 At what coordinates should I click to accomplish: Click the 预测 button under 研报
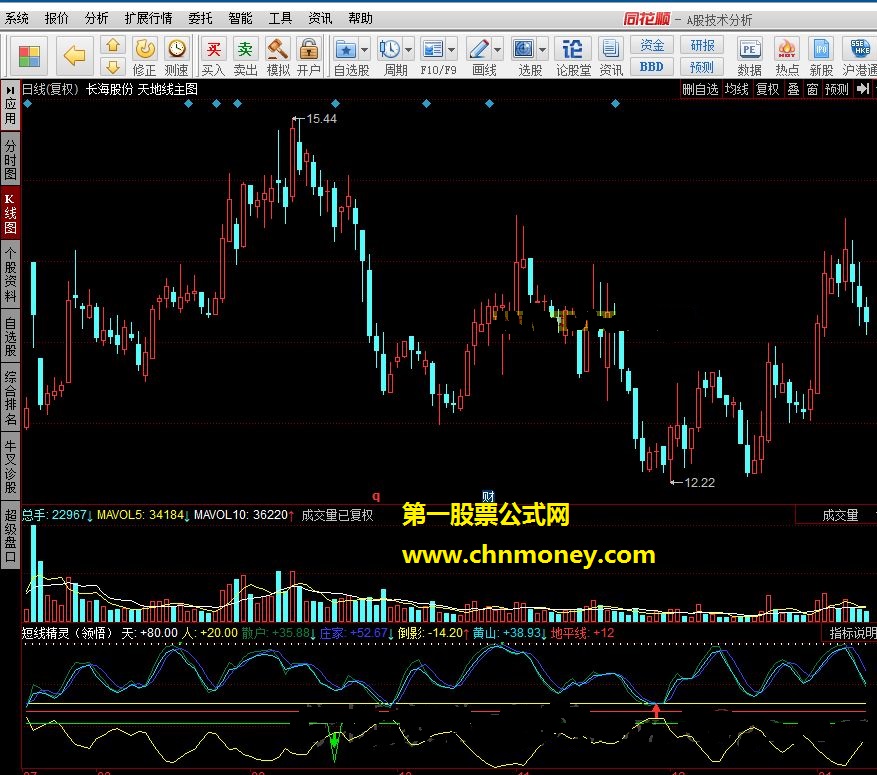coord(702,67)
